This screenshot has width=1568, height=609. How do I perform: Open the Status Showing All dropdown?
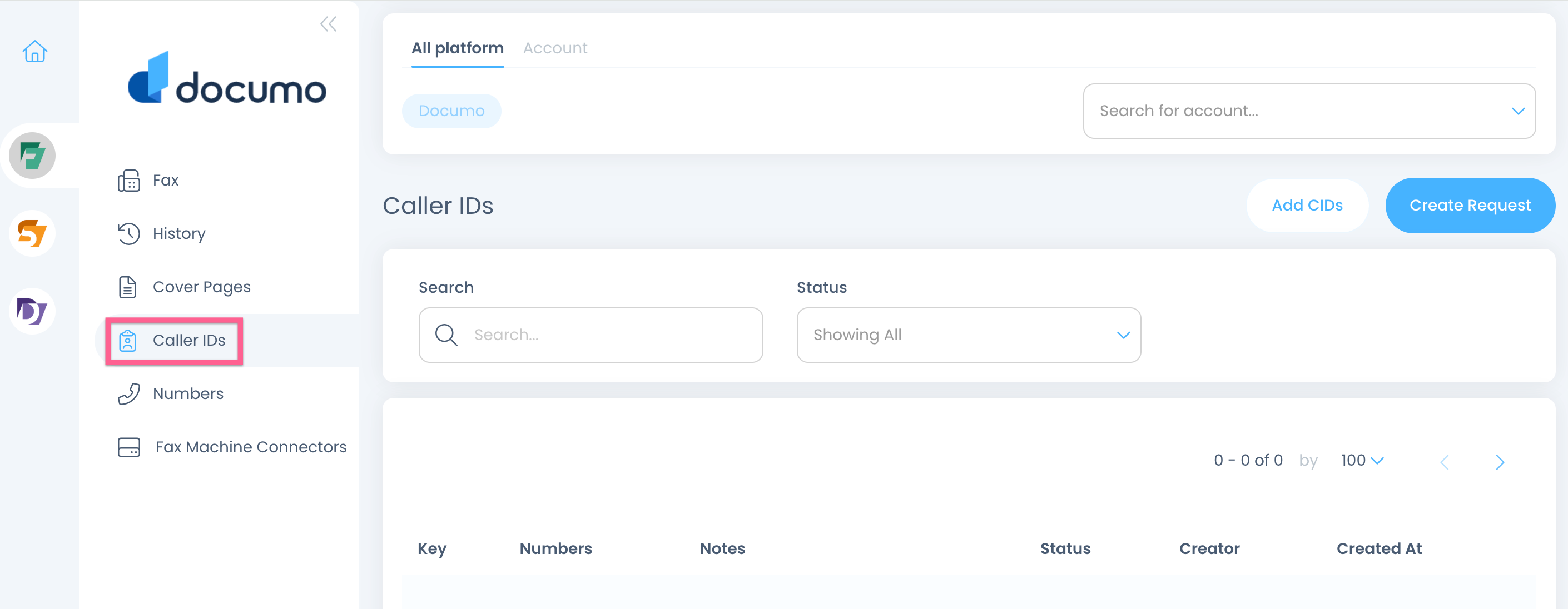coord(969,335)
